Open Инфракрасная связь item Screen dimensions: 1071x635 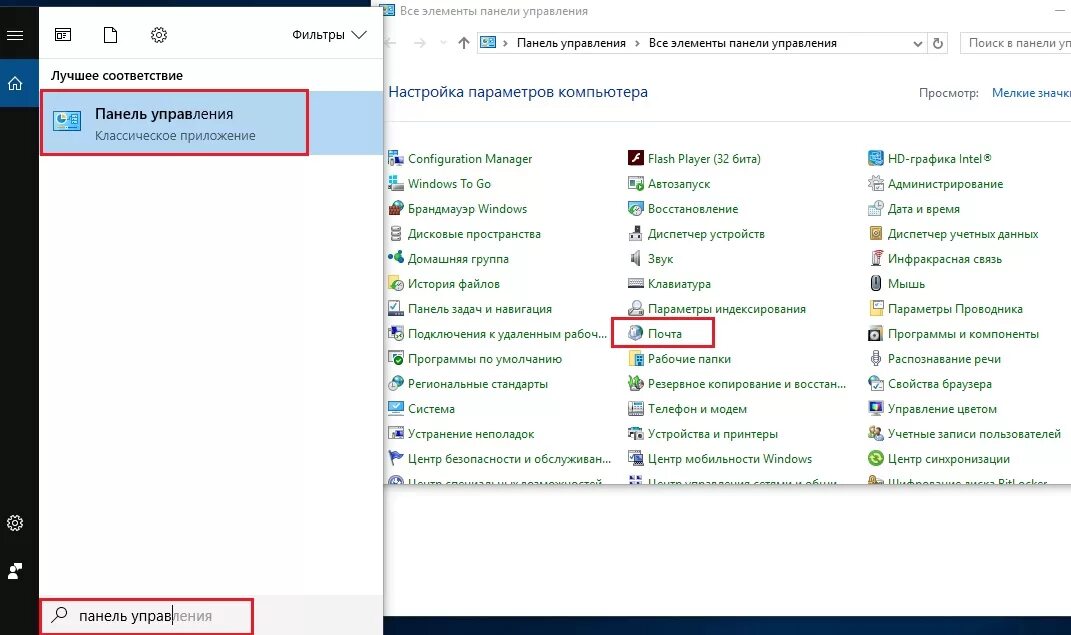pyautogui.click(x=935, y=259)
